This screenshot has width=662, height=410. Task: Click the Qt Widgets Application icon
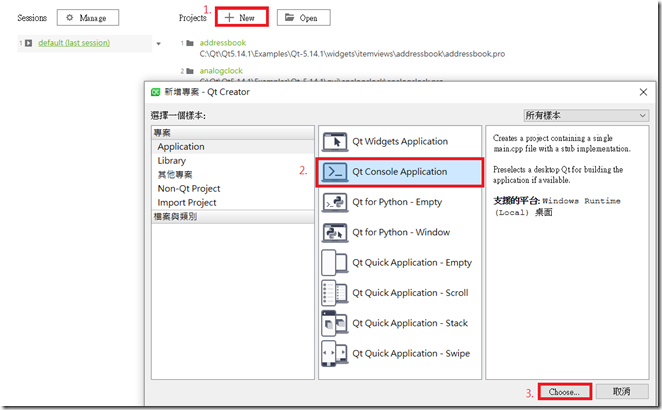pos(335,141)
